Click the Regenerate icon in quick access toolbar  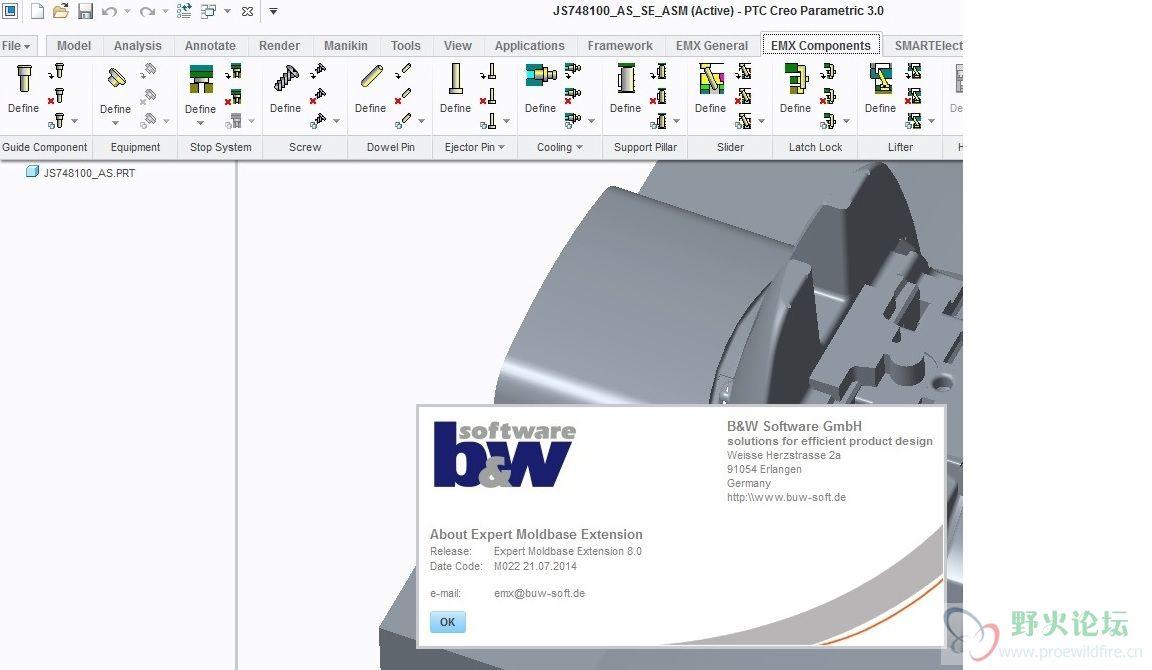[x=184, y=11]
